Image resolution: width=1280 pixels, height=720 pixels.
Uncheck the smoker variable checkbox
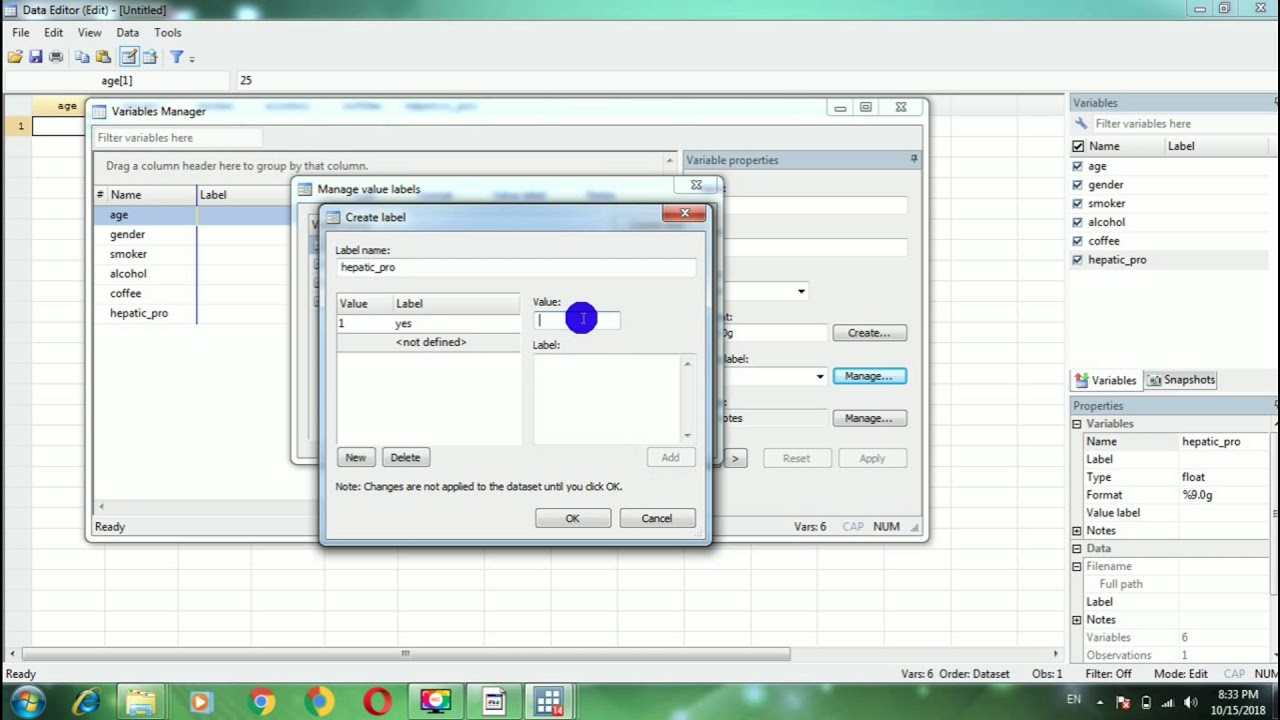point(1078,203)
